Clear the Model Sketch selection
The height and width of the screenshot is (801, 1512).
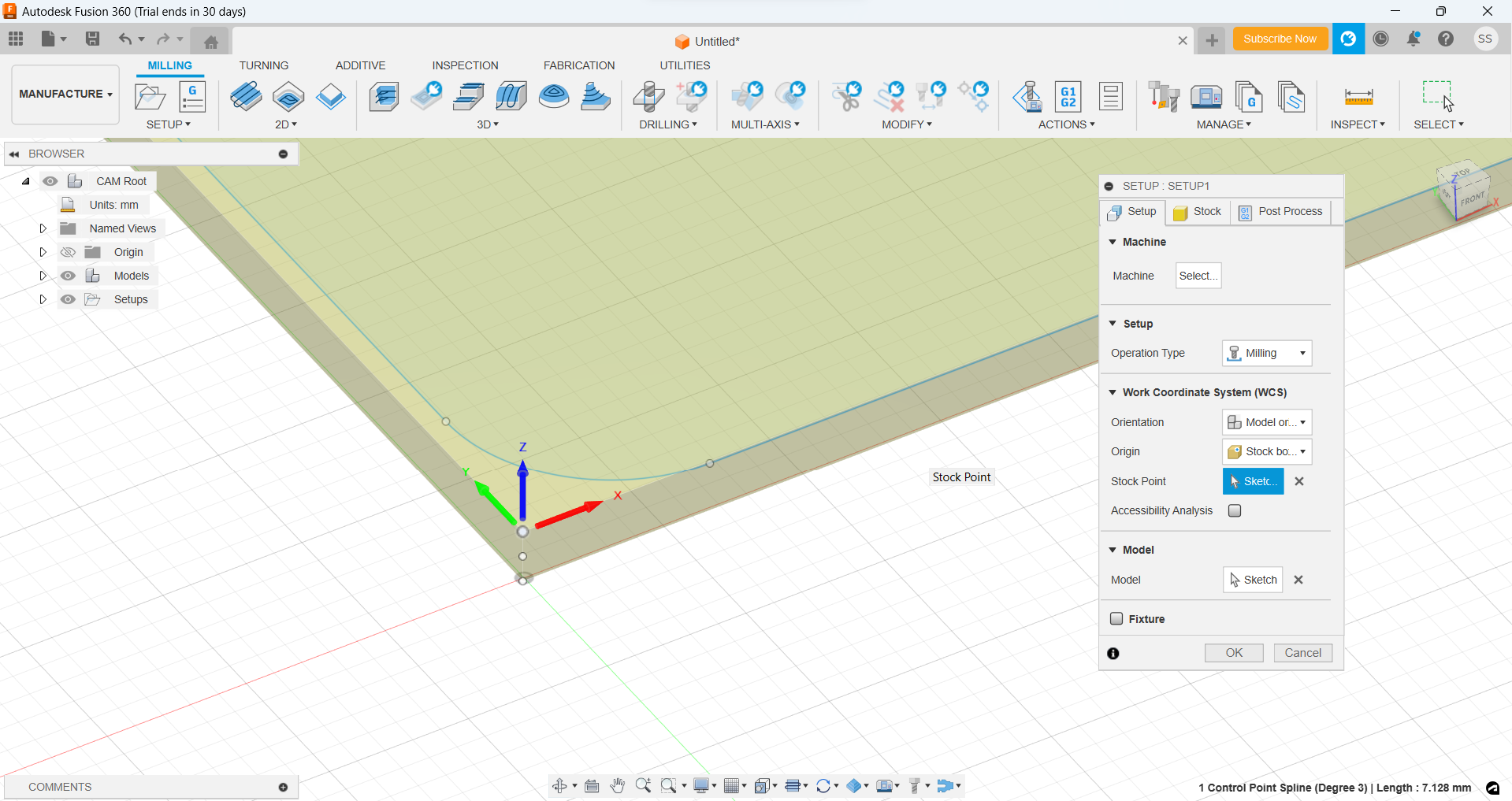[x=1298, y=580]
